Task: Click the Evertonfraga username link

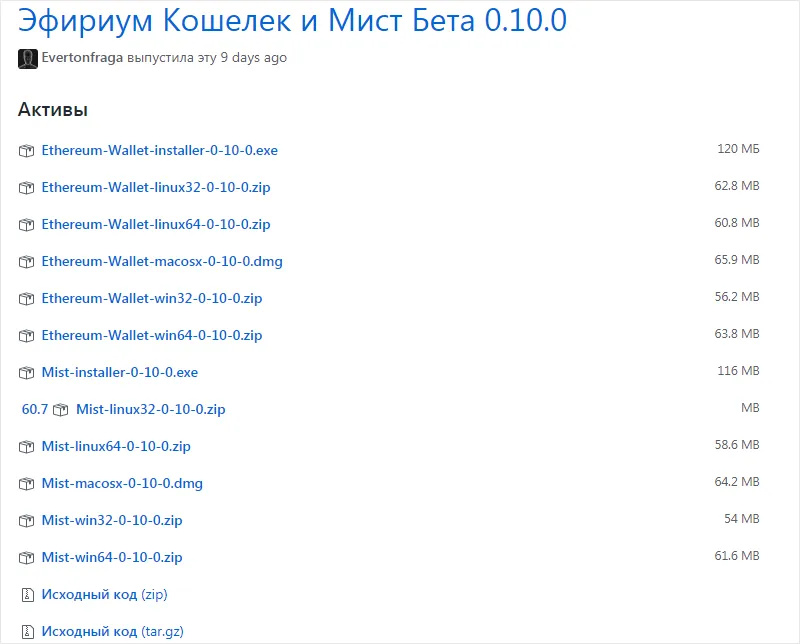Action: (76, 58)
